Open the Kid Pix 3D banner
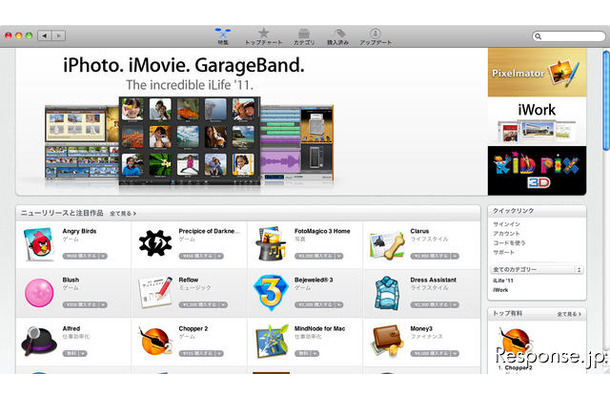Viewport: 610px width, 400px height. coord(537,170)
